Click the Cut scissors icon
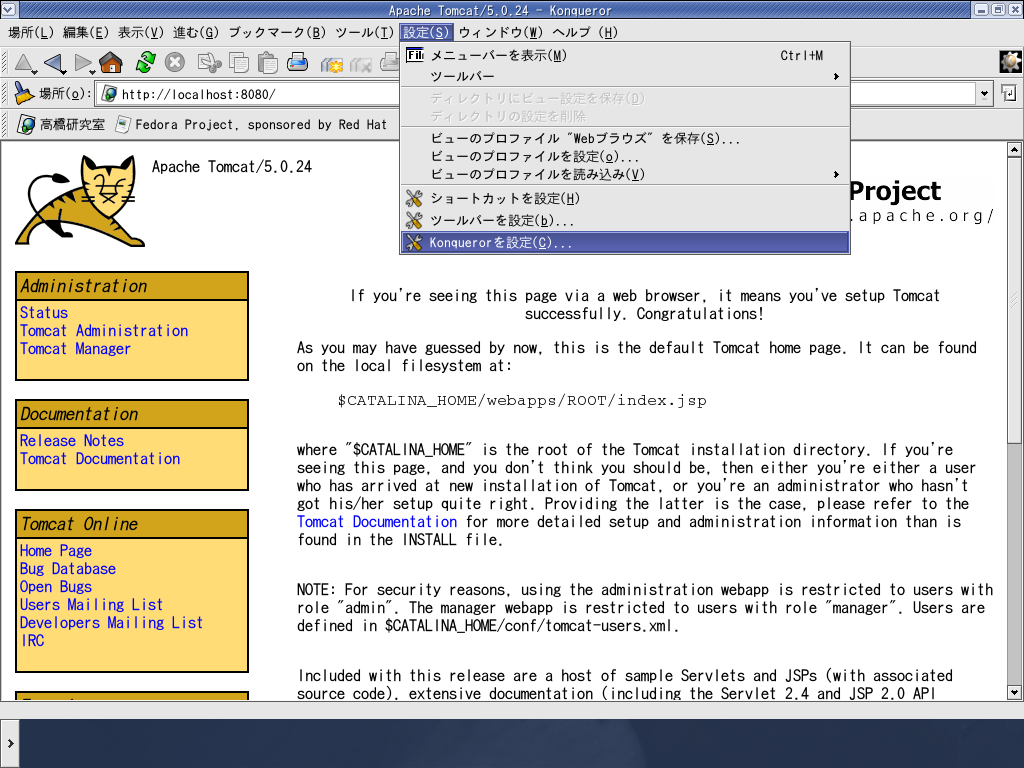This screenshot has width=1024, height=768. 209,63
